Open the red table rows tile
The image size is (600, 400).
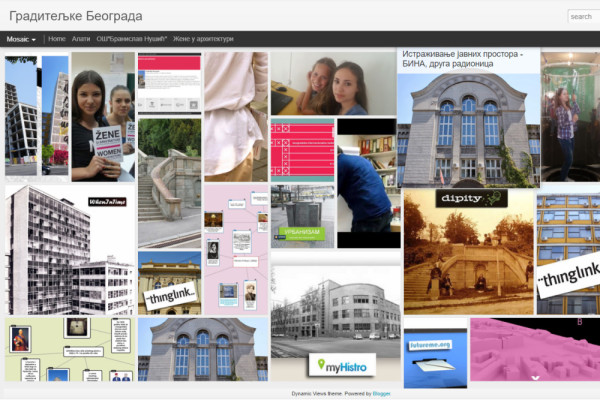303,150
